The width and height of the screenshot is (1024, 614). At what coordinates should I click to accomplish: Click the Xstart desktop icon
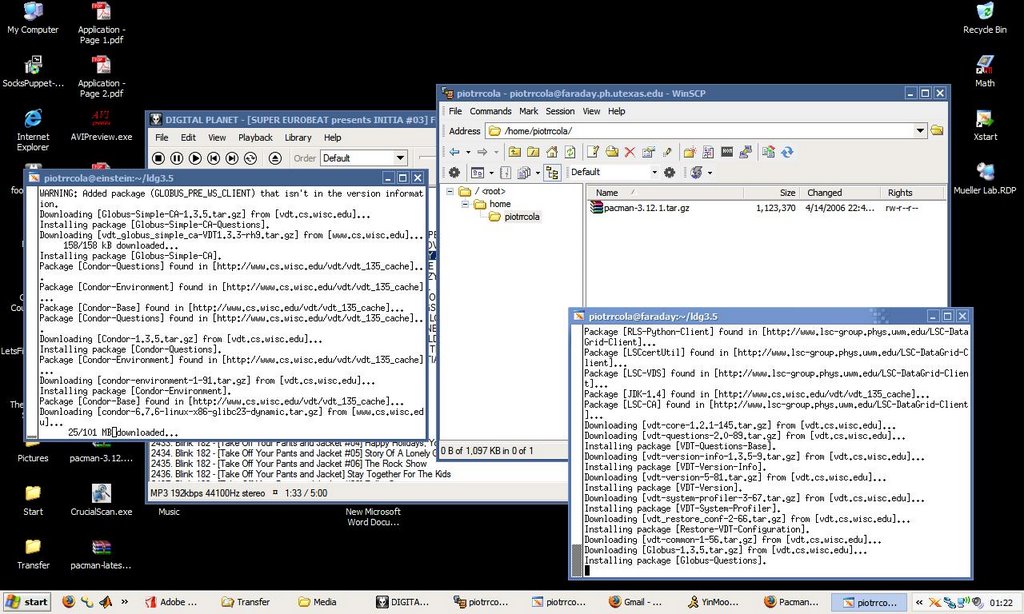(984, 125)
